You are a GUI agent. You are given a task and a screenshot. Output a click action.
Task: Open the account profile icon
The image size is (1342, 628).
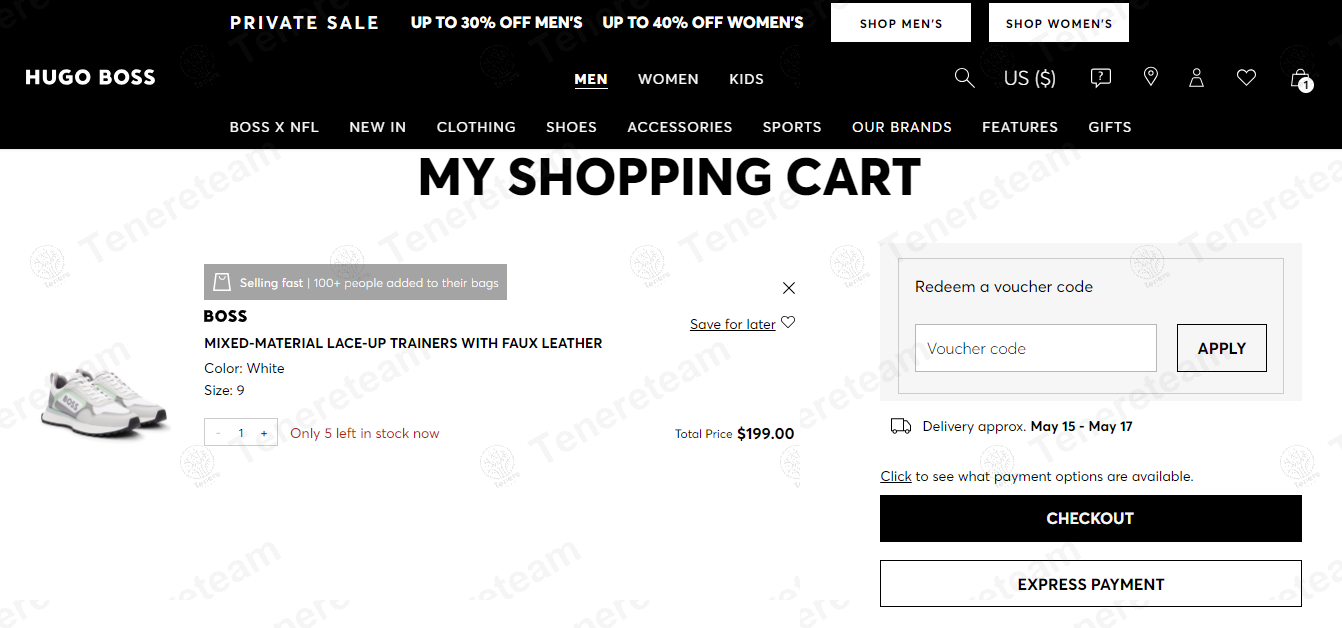click(x=1196, y=78)
